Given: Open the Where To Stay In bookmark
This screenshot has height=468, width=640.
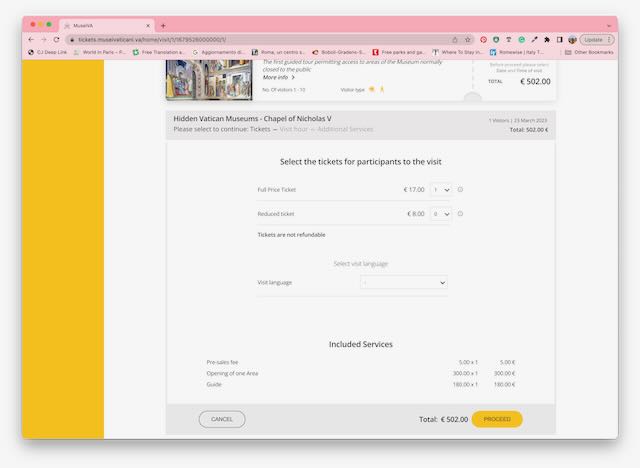Looking at the screenshot, I should pos(458,52).
